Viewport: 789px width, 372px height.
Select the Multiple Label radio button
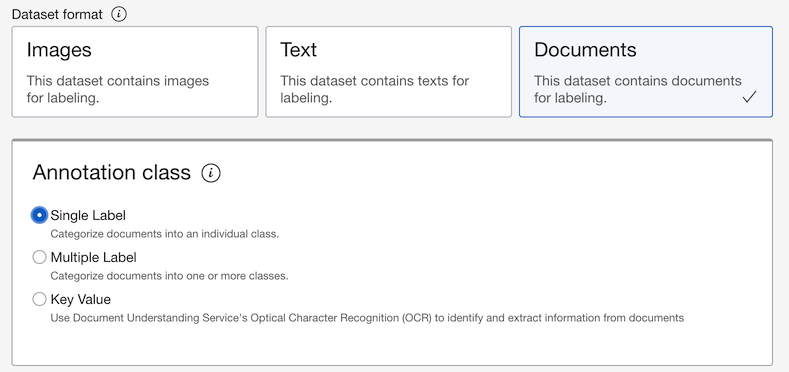point(39,258)
